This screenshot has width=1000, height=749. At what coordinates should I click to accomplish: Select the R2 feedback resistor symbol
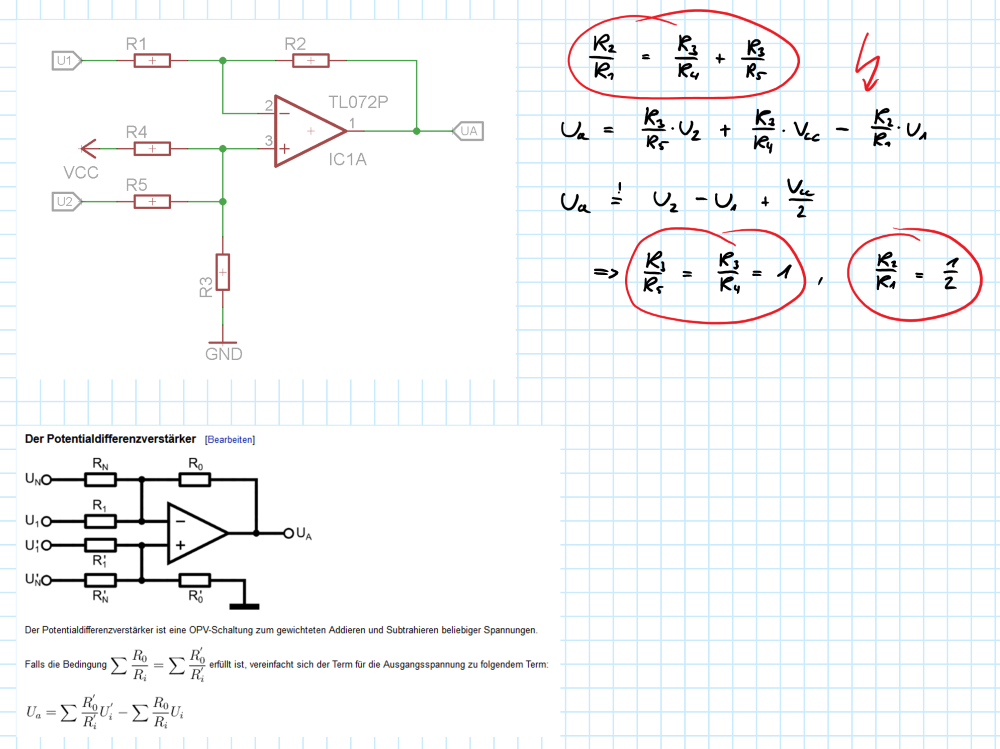pyautogui.click(x=311, y=61)
